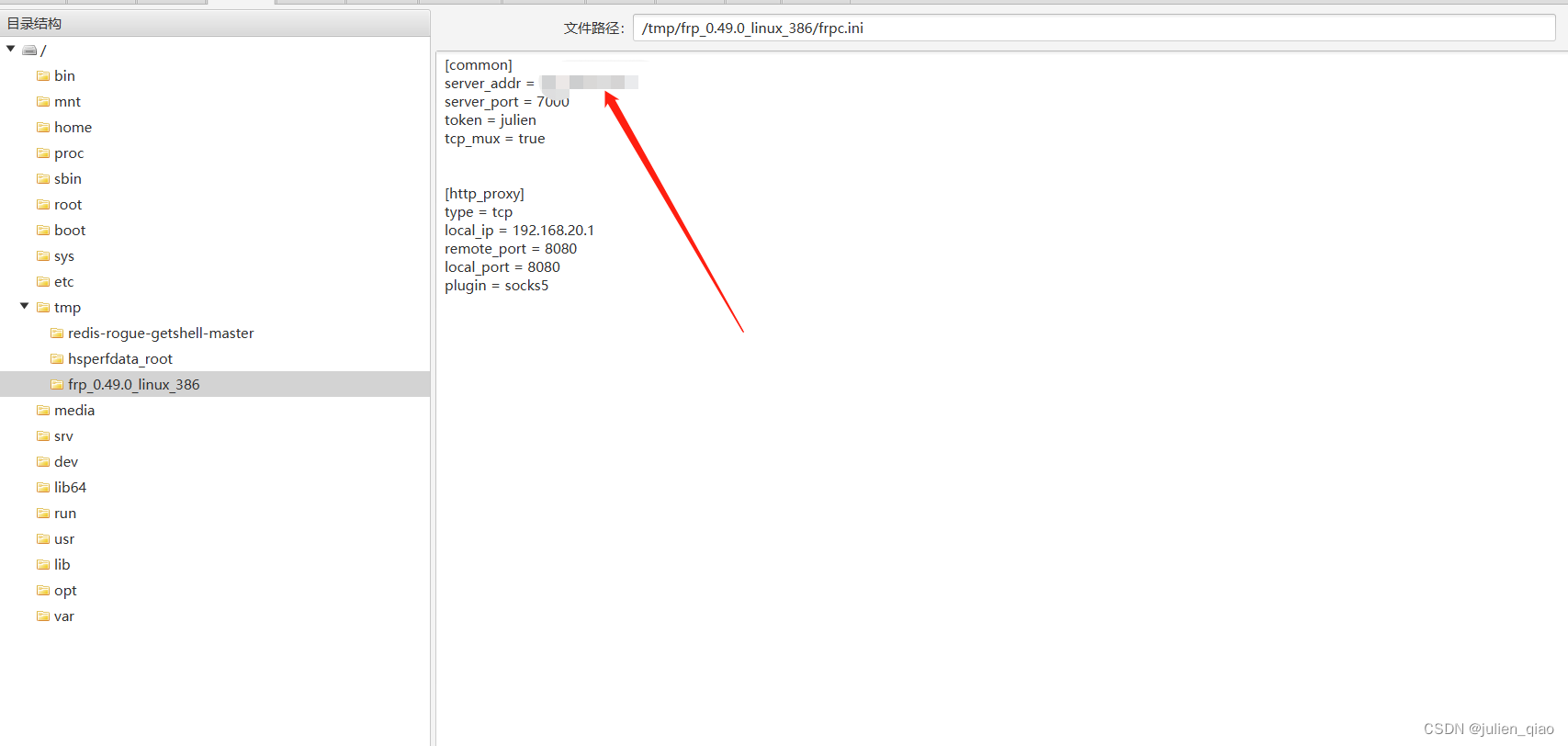Select the lib64 directory label
The image size is (1568, 746).
70,488
